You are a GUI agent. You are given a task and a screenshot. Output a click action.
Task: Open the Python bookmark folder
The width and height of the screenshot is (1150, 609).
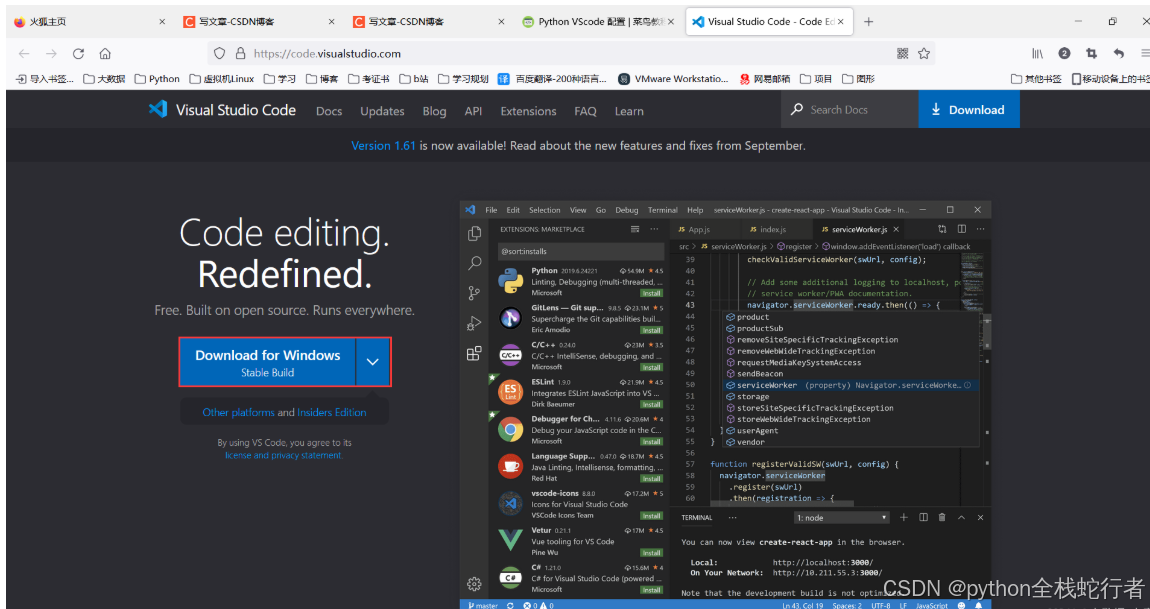coord(157,79)
